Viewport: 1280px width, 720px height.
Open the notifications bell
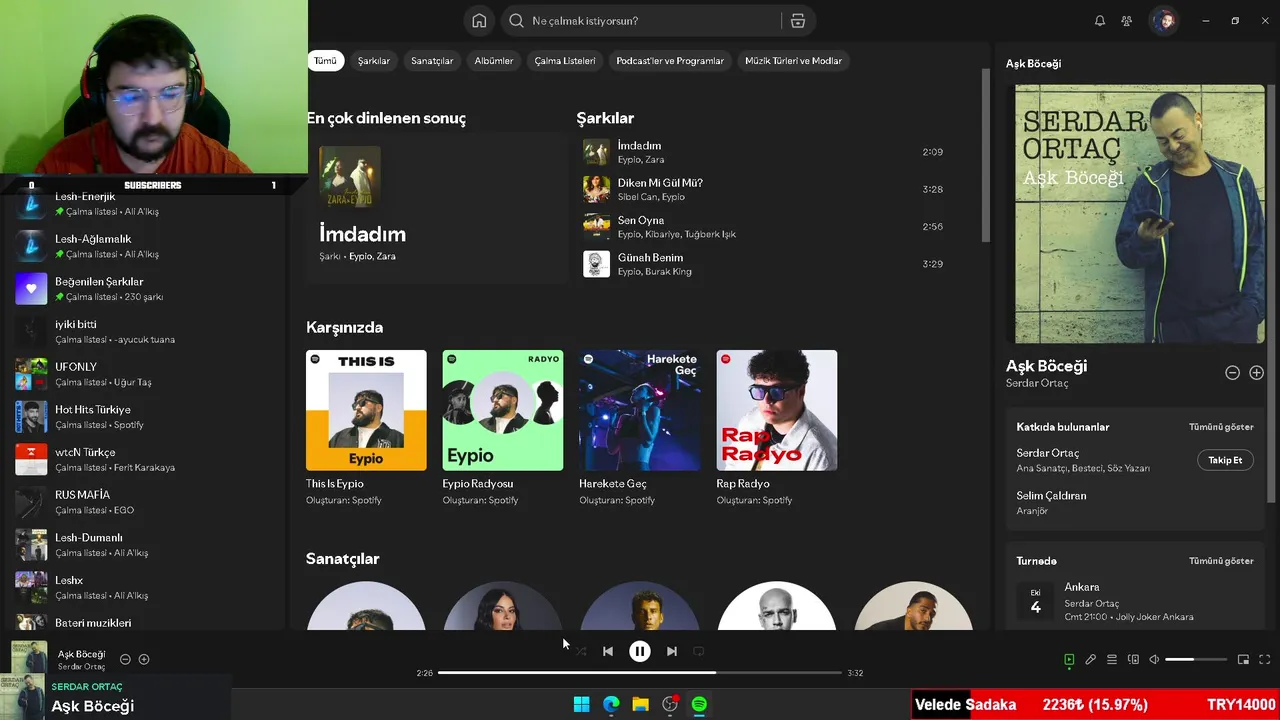1100,21
